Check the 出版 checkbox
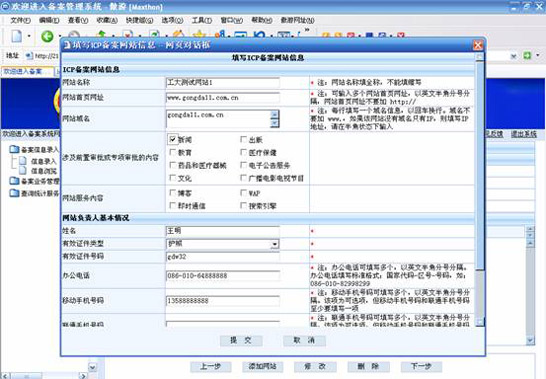This screenshot has height=379, width=546. pos(243,139)
